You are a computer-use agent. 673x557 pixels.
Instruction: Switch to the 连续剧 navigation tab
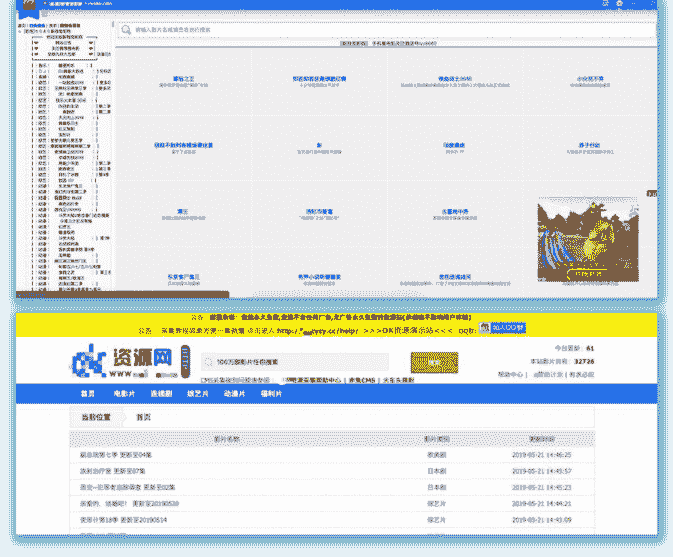pyautogui.click(x=160, y=394)
